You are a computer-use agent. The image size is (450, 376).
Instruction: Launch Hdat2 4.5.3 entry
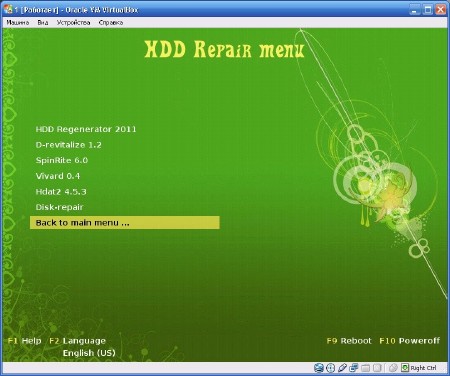point(61,192)
